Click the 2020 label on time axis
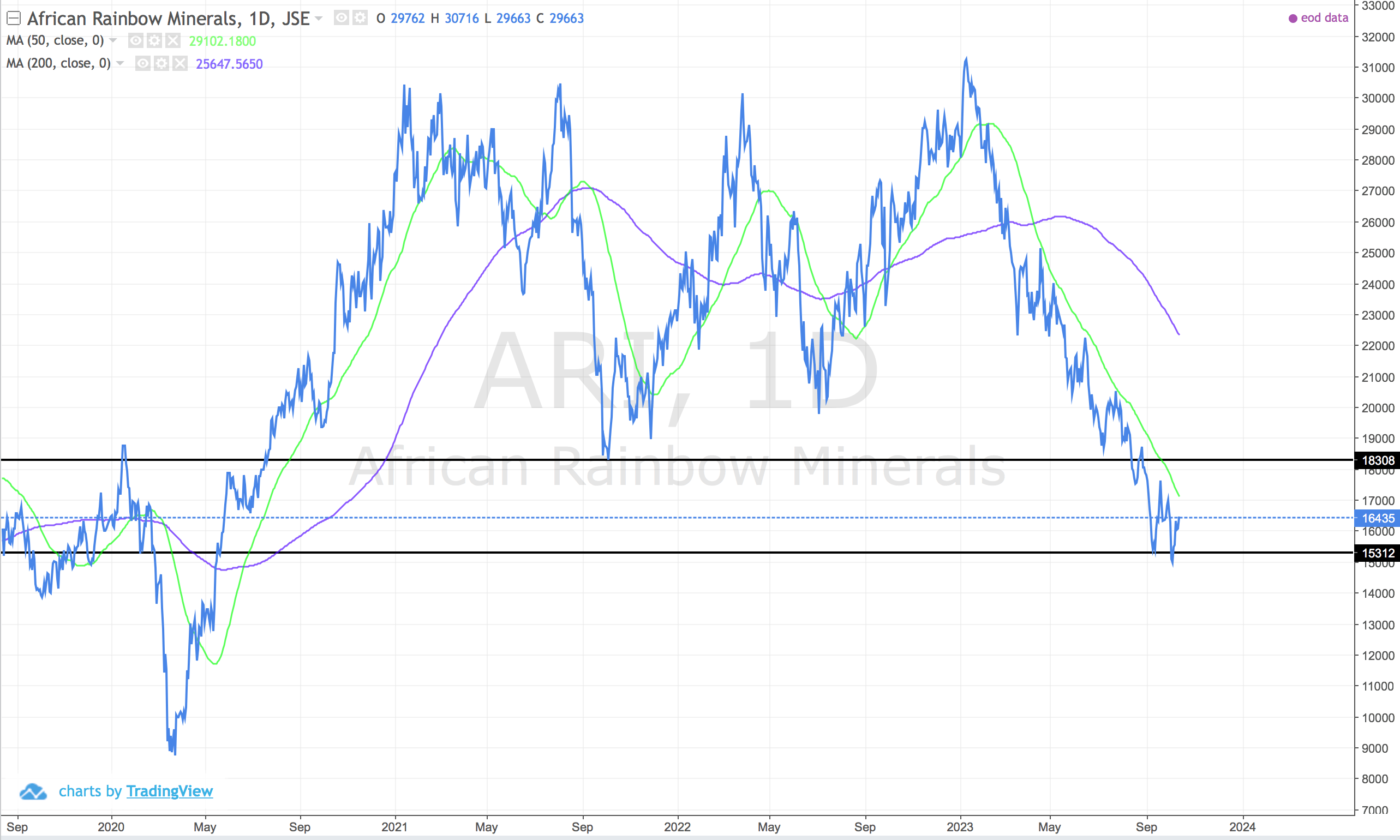The height and width of the screenshot is (840, 1400). 111,827
